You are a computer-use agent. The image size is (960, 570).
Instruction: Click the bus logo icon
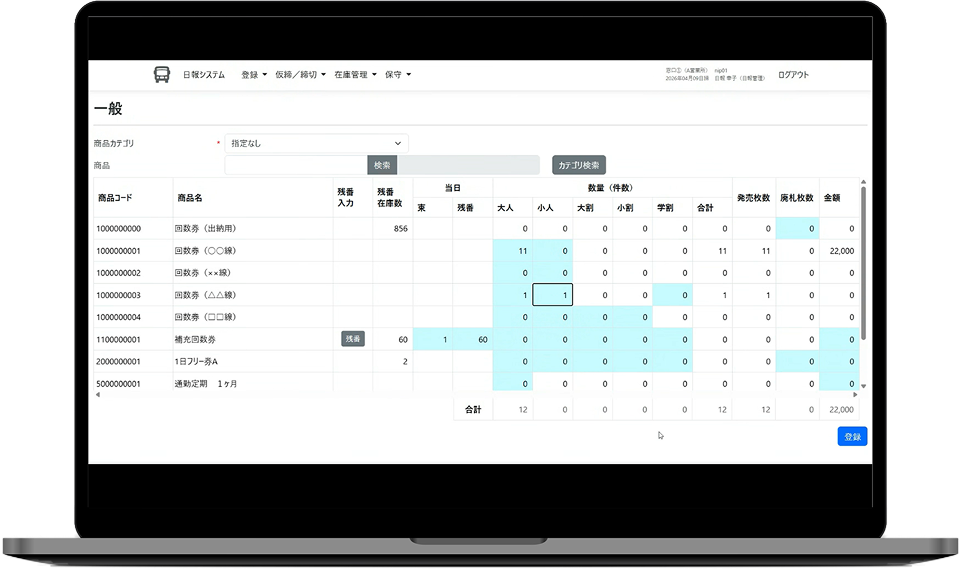coord(162,75)
